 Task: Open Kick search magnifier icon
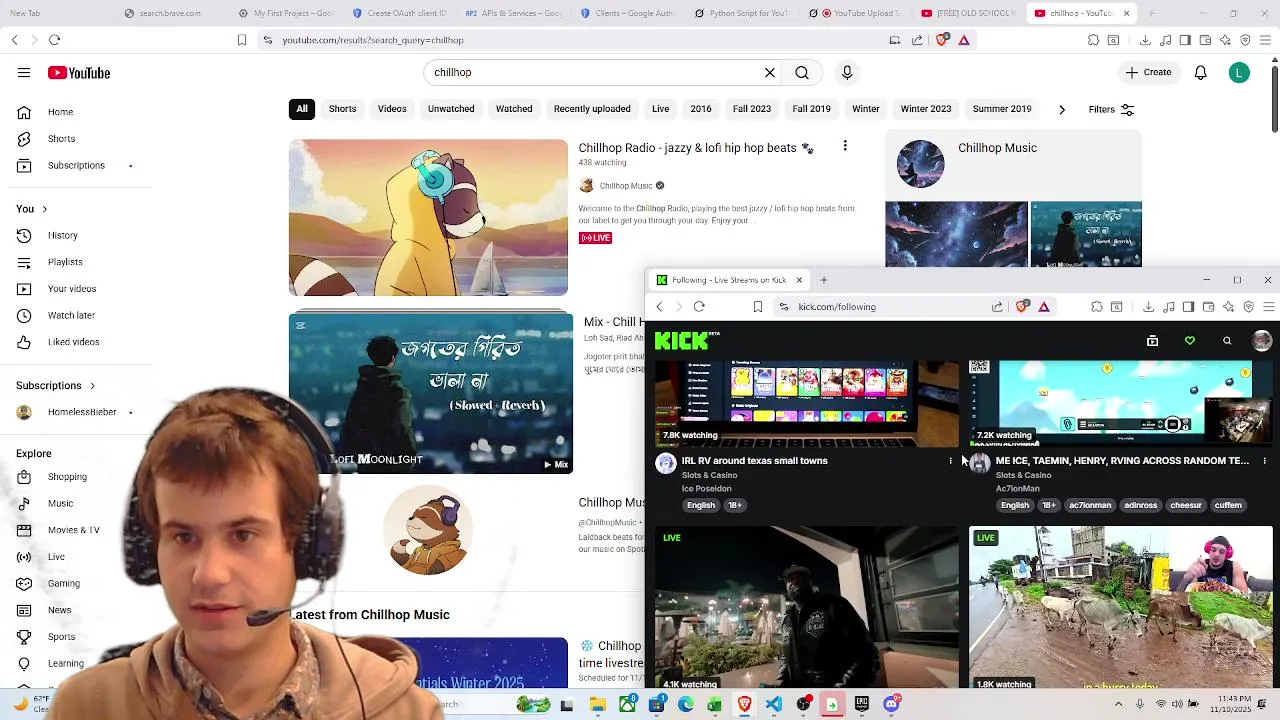1227,341
